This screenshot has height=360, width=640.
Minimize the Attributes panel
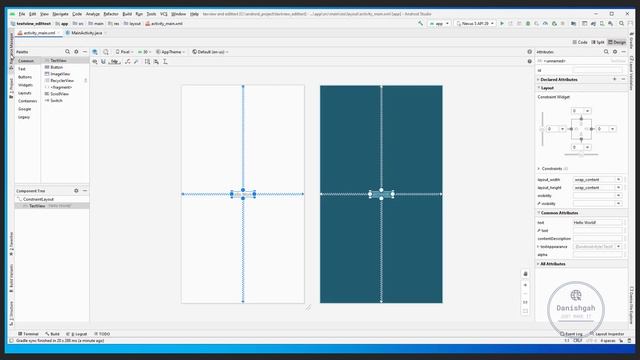624,52
